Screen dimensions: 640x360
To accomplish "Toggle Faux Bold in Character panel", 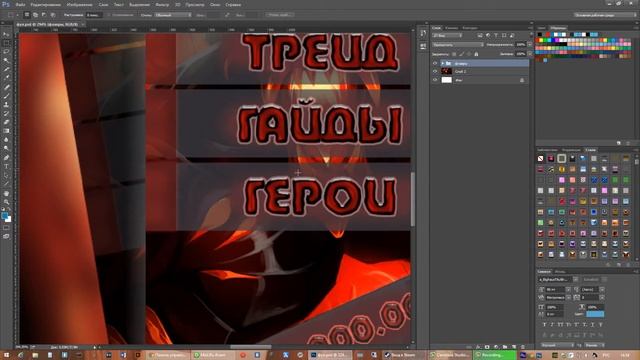I will 544,324.
